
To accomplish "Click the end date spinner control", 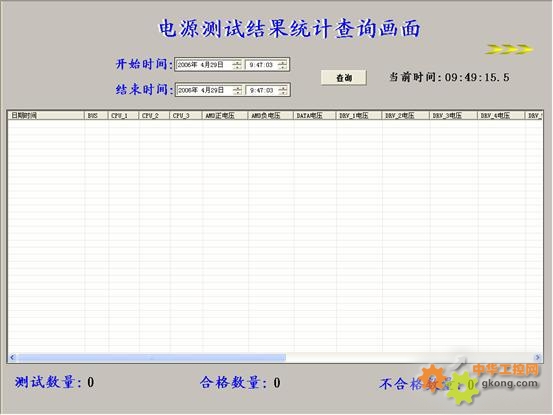I will pyautogui.click(x=237, y=90).
